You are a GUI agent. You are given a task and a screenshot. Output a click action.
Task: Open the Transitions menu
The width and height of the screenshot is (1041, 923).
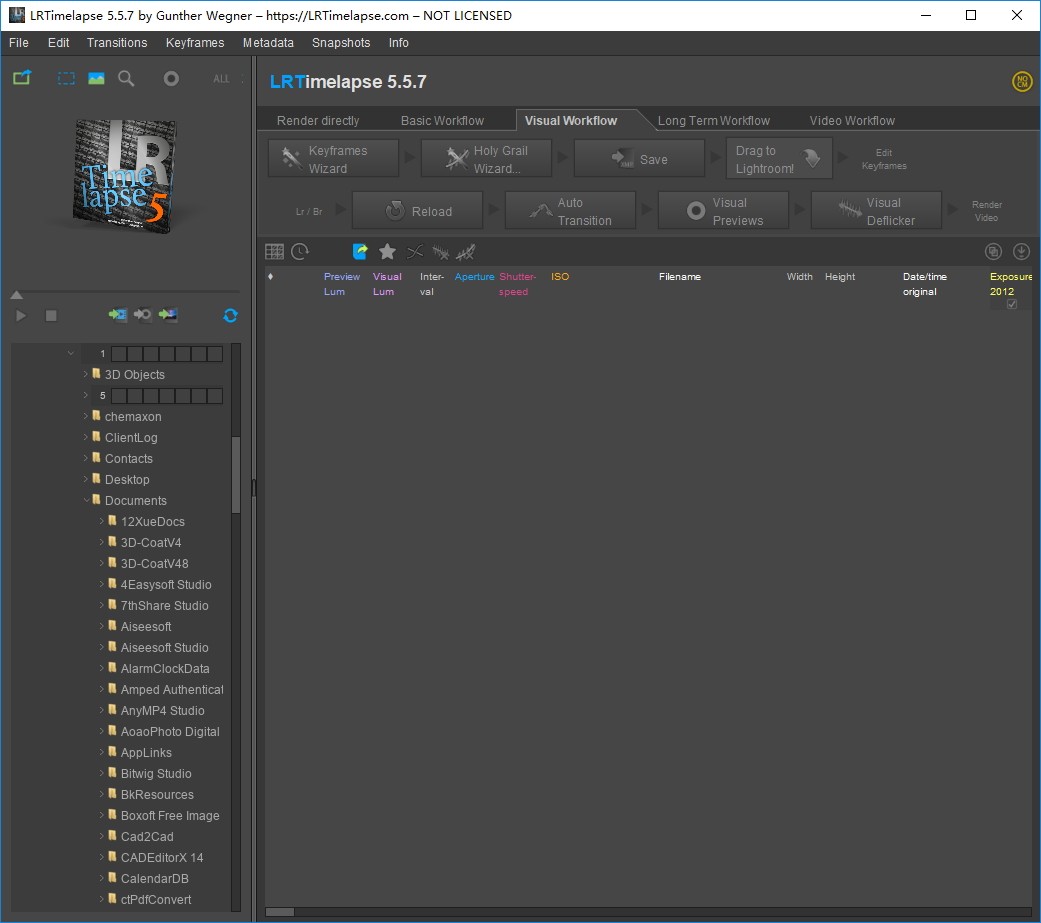(117, 42)
